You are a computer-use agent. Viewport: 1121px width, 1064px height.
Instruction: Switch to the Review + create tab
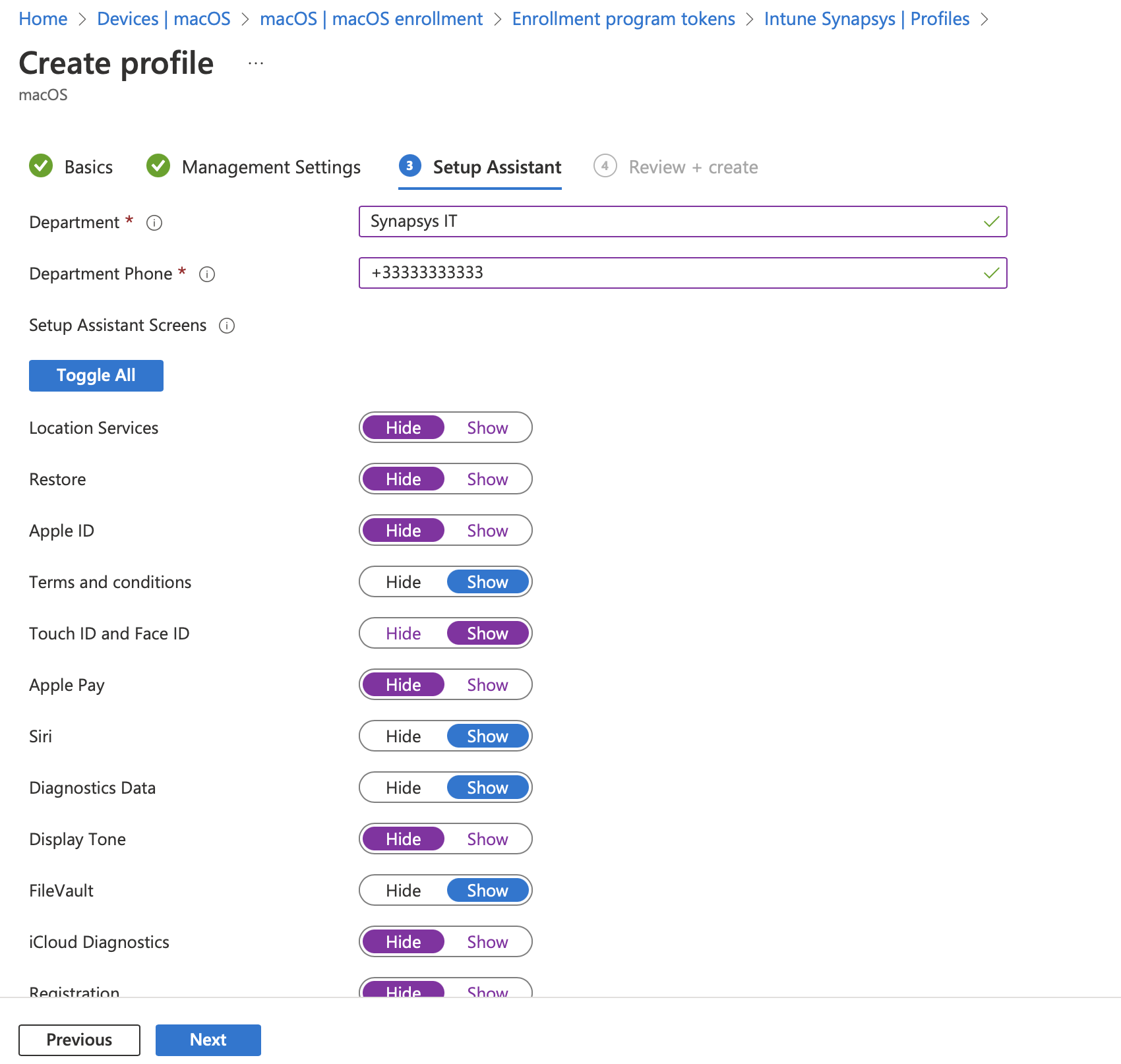pos(692,167)
